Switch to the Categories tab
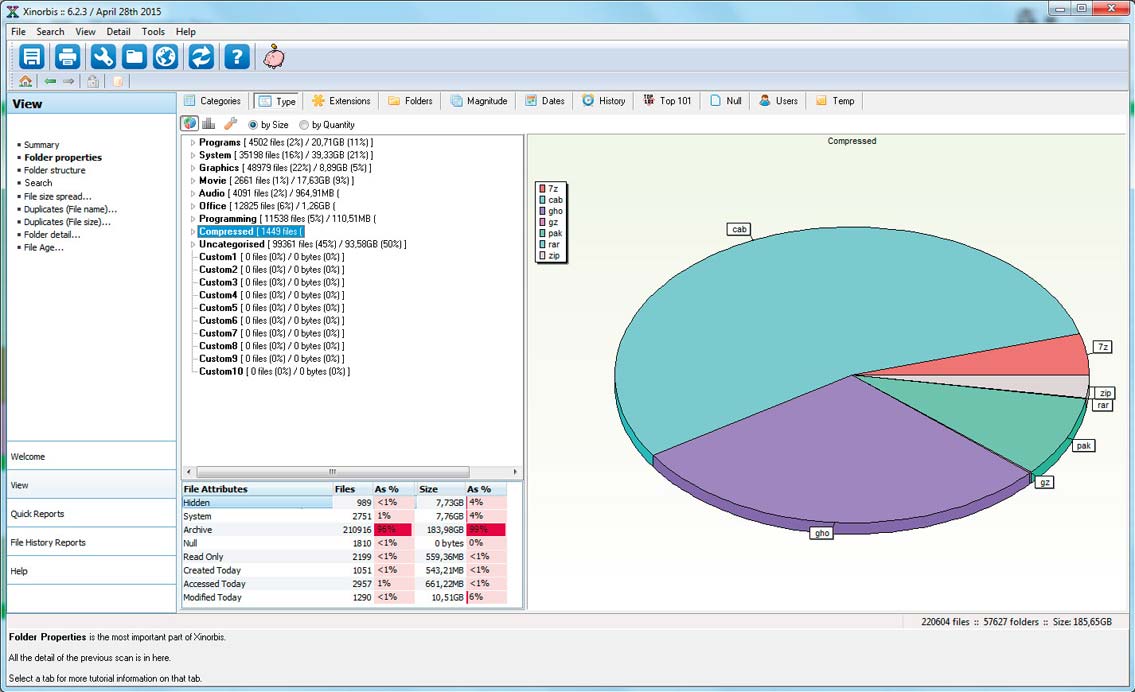1135x692 pixels. click(212, 101)
